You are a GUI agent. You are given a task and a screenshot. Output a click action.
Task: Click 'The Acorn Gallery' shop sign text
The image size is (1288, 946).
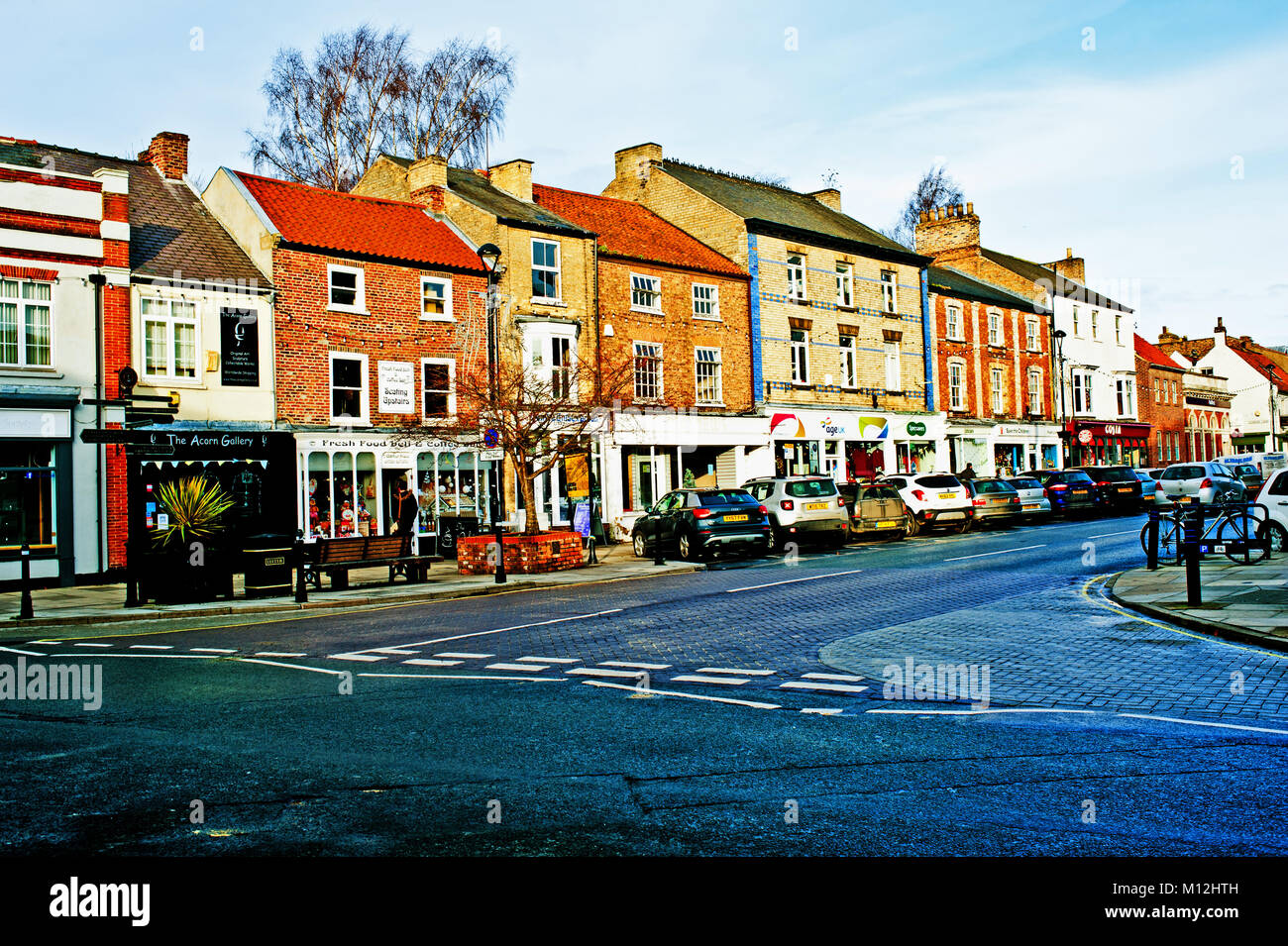[209, 440]
